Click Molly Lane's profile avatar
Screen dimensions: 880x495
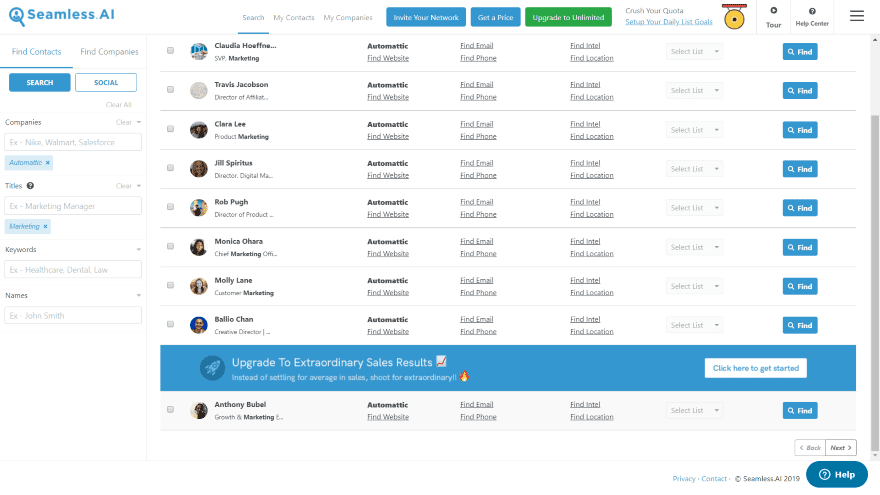199,286
